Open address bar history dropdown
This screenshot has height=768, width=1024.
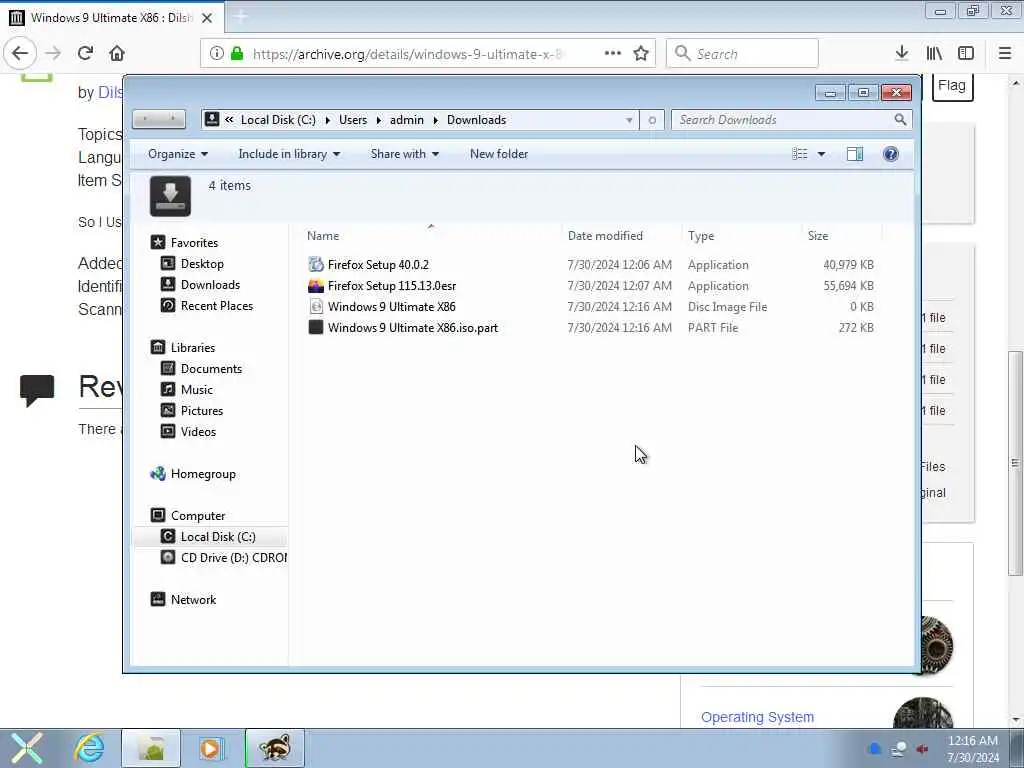(629, 120)
